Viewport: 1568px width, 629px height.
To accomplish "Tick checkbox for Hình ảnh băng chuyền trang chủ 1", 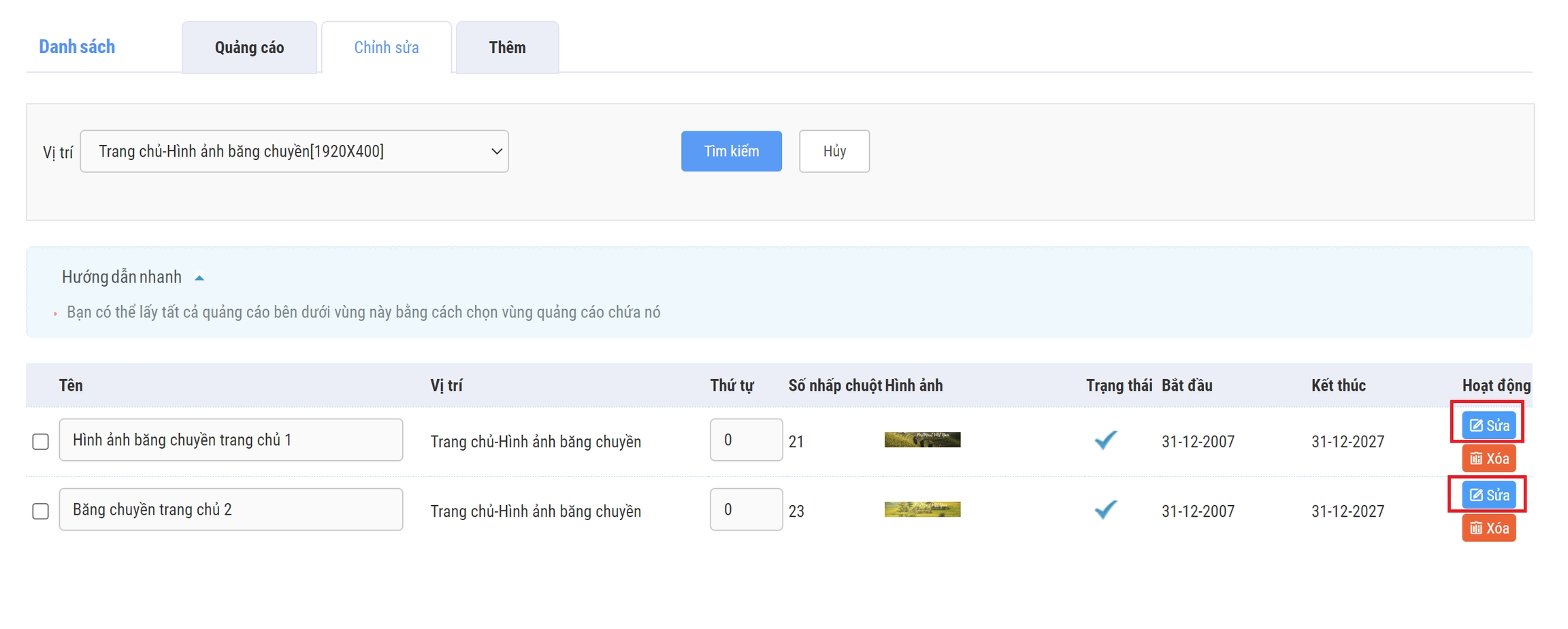I will (41, 442).
